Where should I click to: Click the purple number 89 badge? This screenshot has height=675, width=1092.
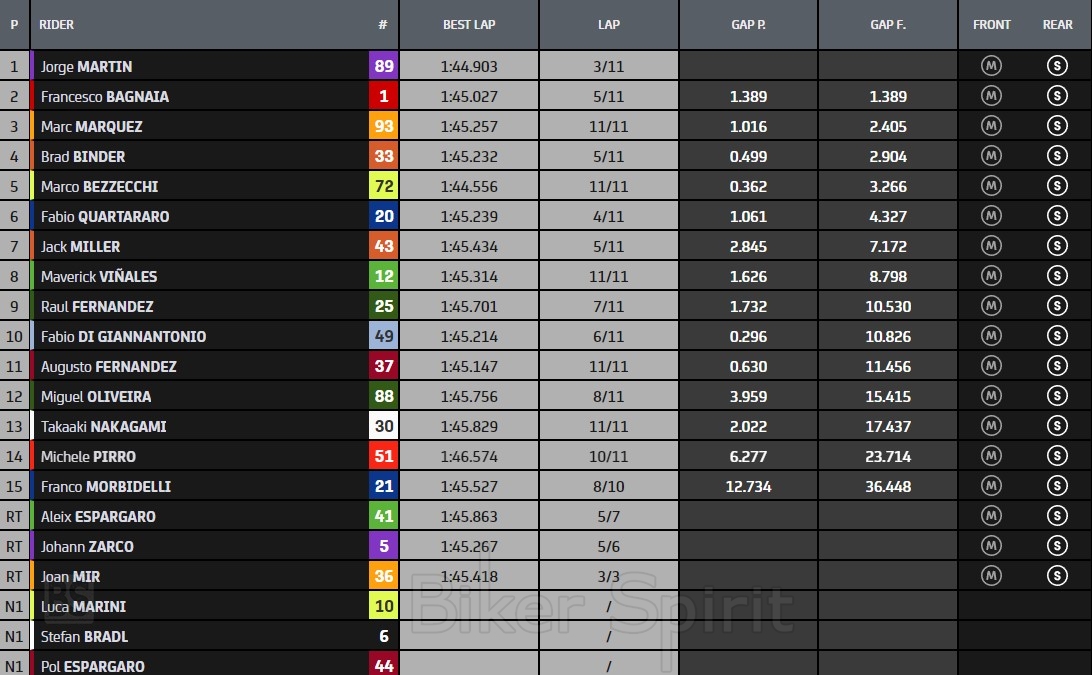click(x=384, y=67)
